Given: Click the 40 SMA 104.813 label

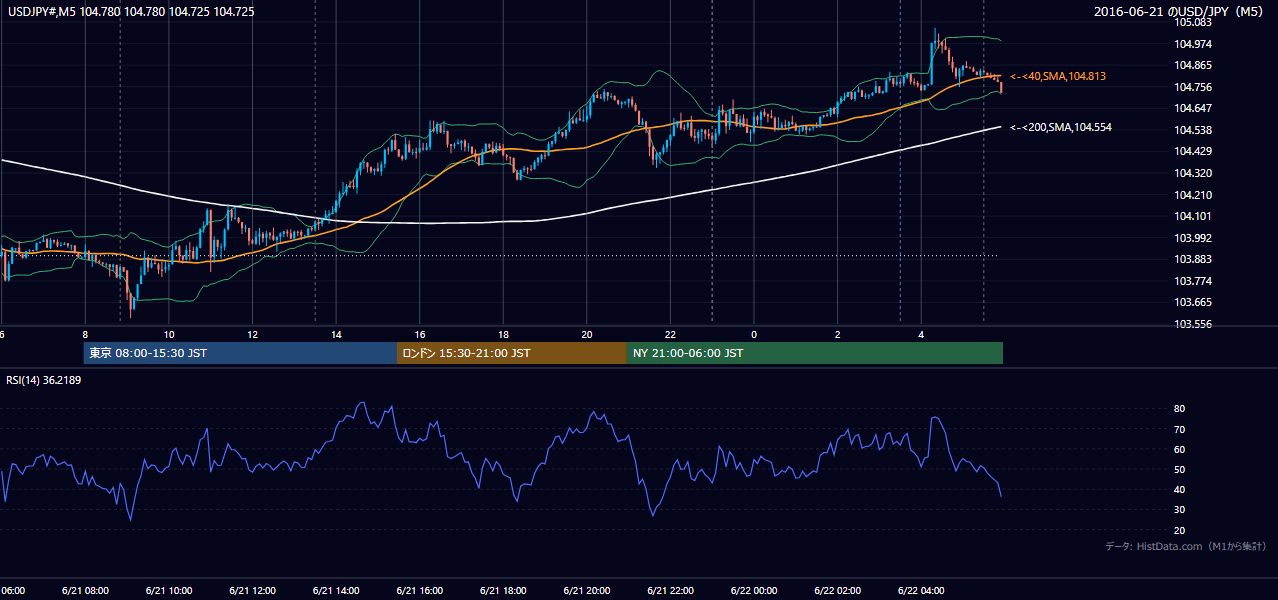Looking at the screenshot, I should coord(1058,76).
